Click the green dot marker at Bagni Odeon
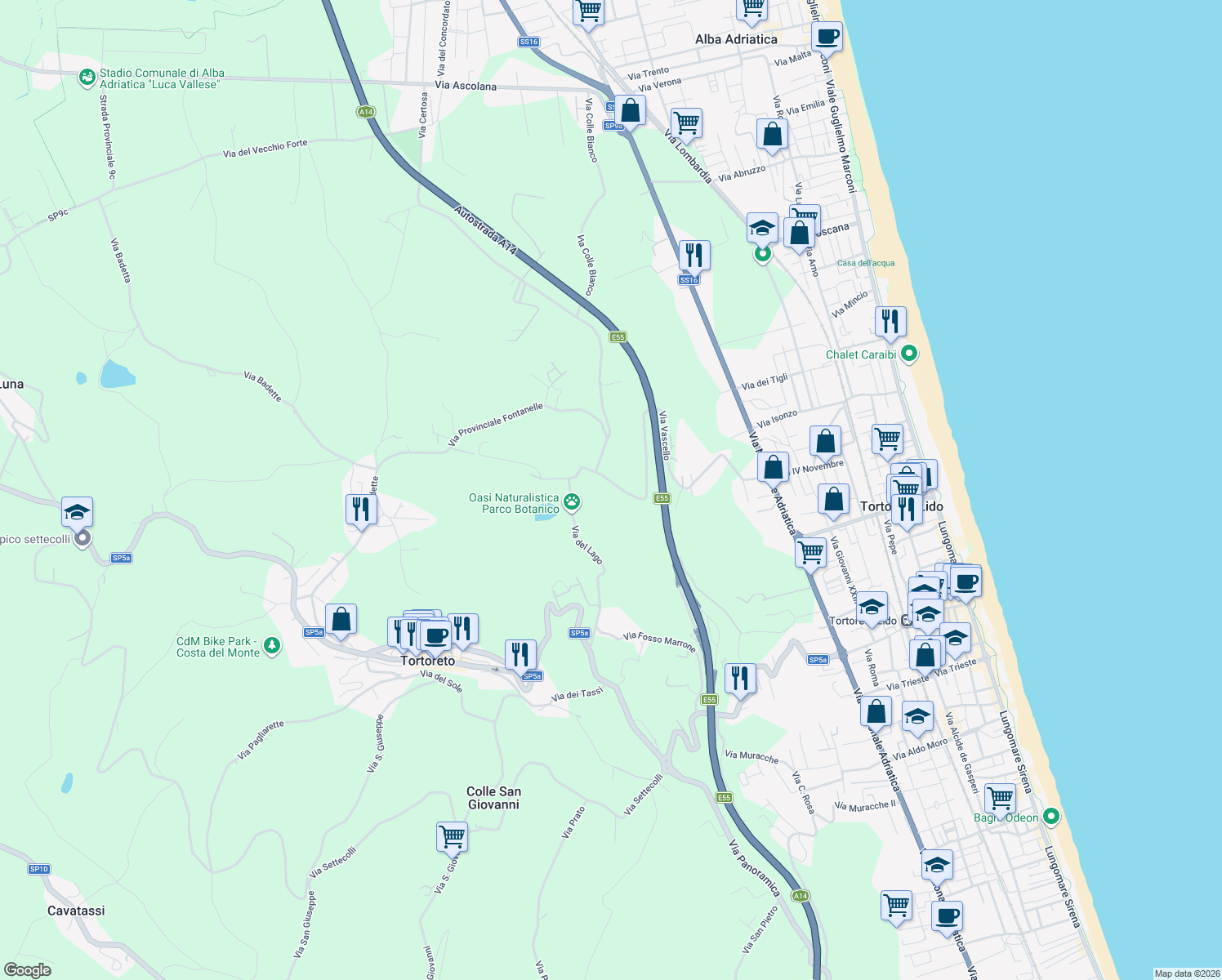This screenshot has width=1222, height=980. click(1050, 815)
